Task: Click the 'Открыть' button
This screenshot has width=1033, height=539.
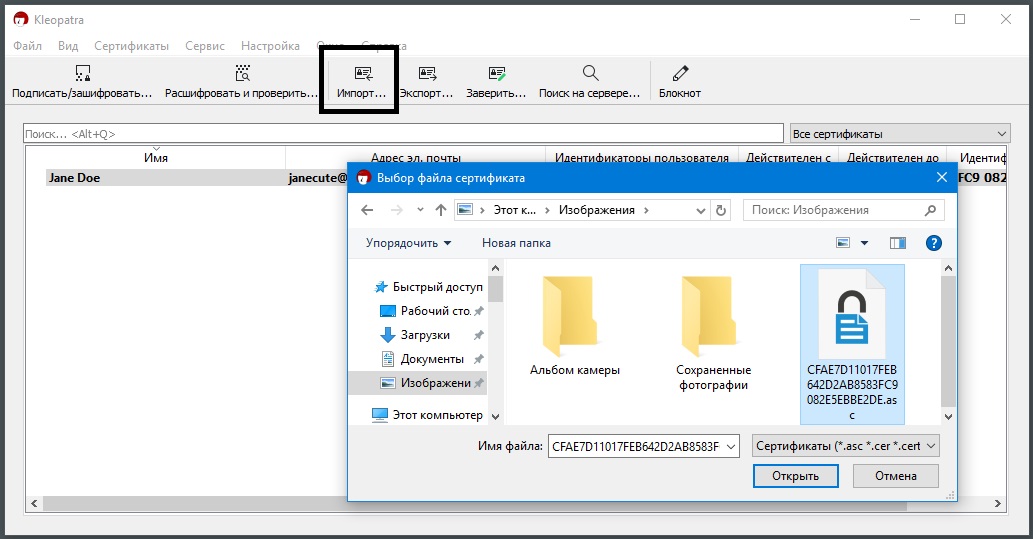Action: click(795, 476)
